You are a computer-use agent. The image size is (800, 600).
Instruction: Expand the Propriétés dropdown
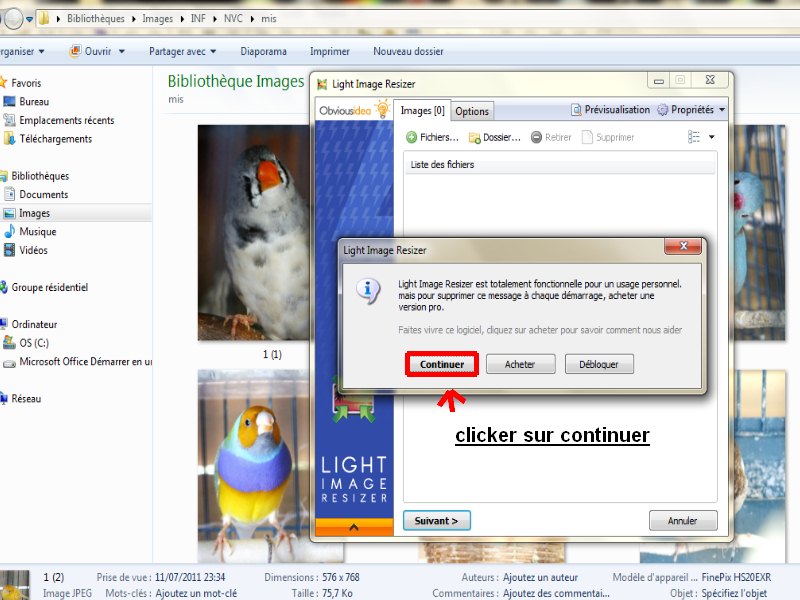[722, 110]
